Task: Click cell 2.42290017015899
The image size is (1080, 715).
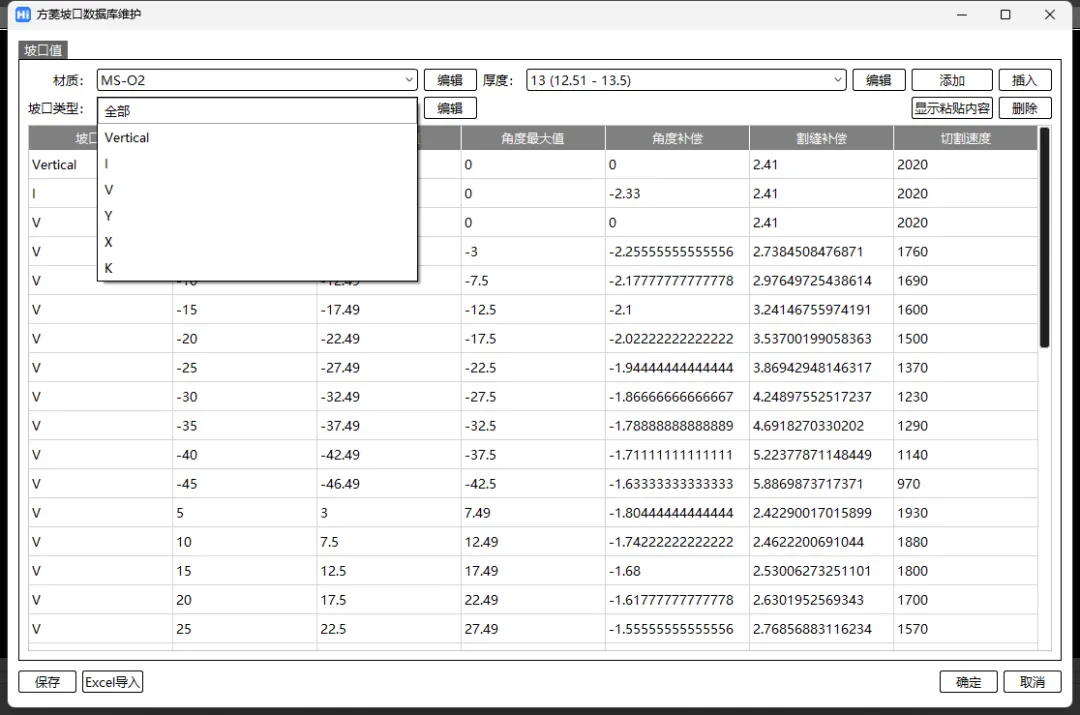Action: (821, 512)
